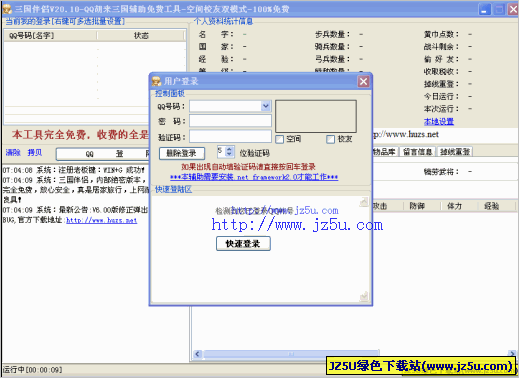Click the 用户登录 dialog title icon

[x=156, y=81]
